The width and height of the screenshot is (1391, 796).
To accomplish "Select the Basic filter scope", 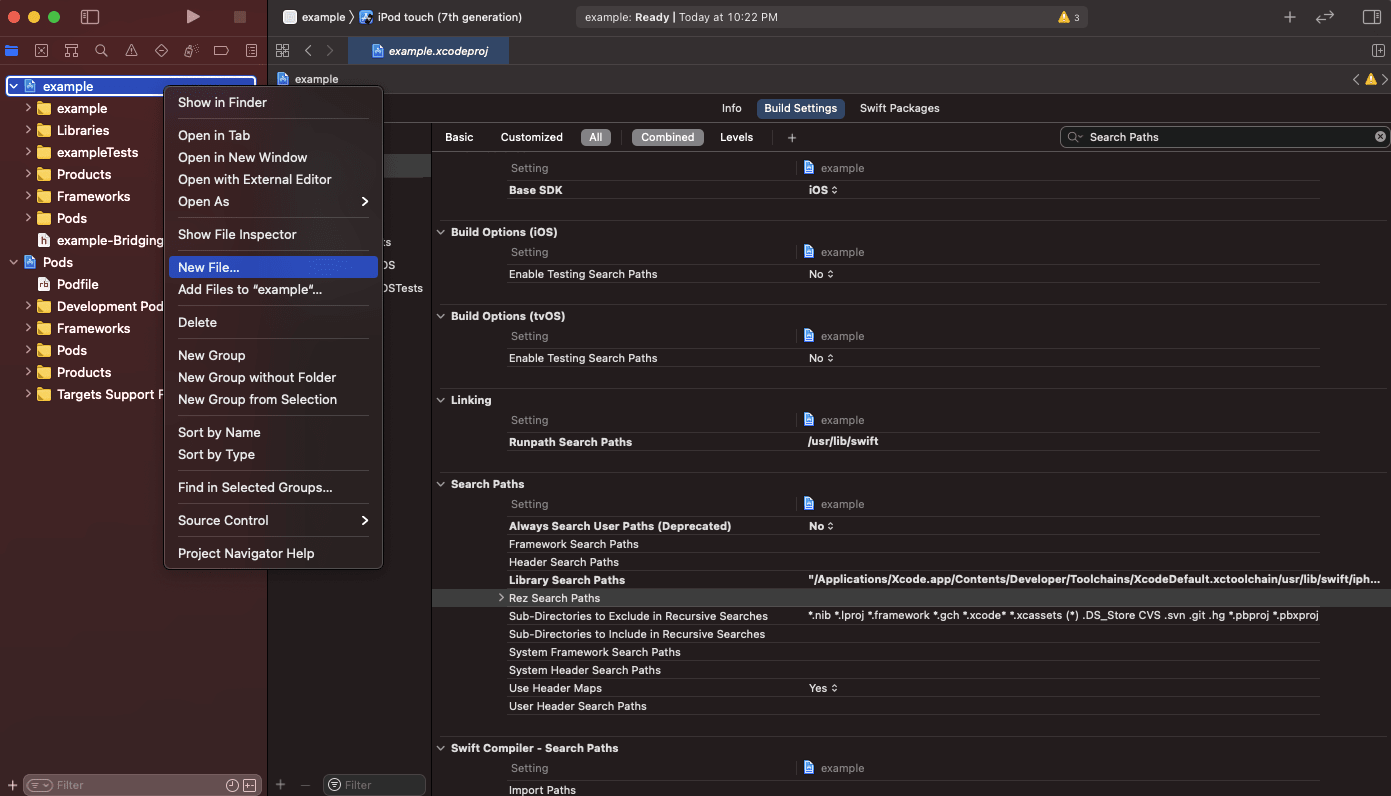I will [459, 137].
